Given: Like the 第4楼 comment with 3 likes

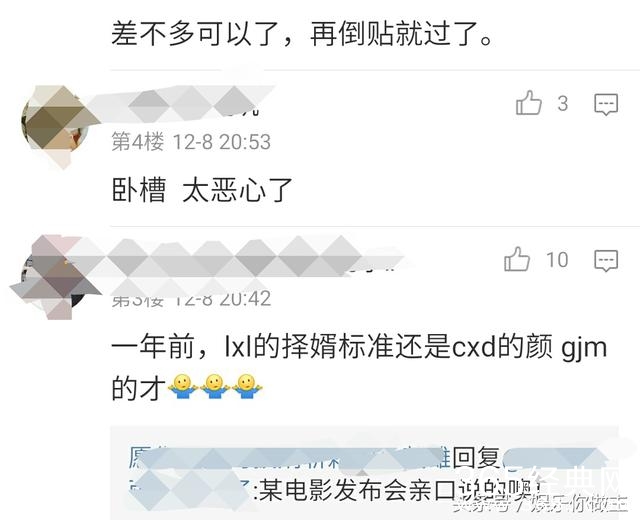Looking at the screenshot, I should [x=529, y=103].
